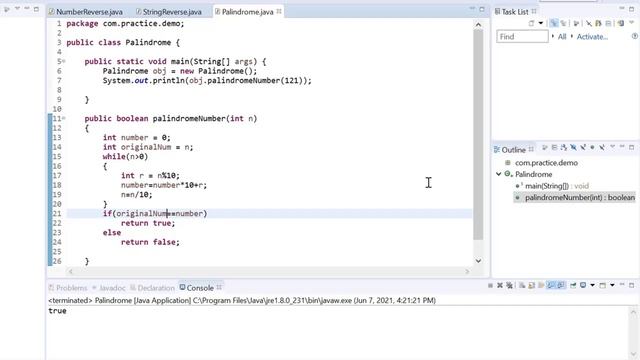Click the New Task icon in Task List

pyautogui.click(x=531, y=23)
